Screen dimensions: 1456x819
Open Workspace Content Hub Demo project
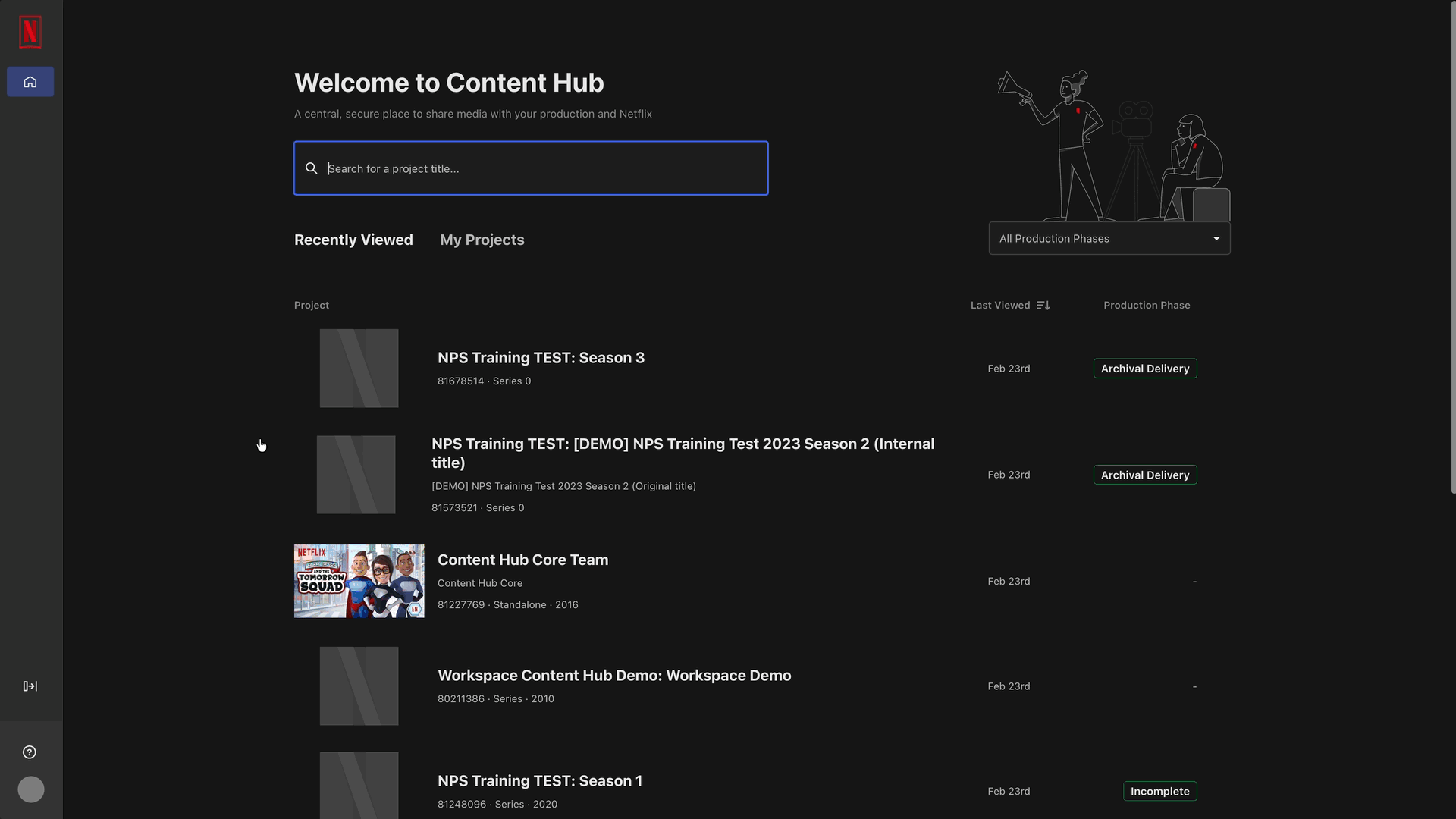point(613,676)
